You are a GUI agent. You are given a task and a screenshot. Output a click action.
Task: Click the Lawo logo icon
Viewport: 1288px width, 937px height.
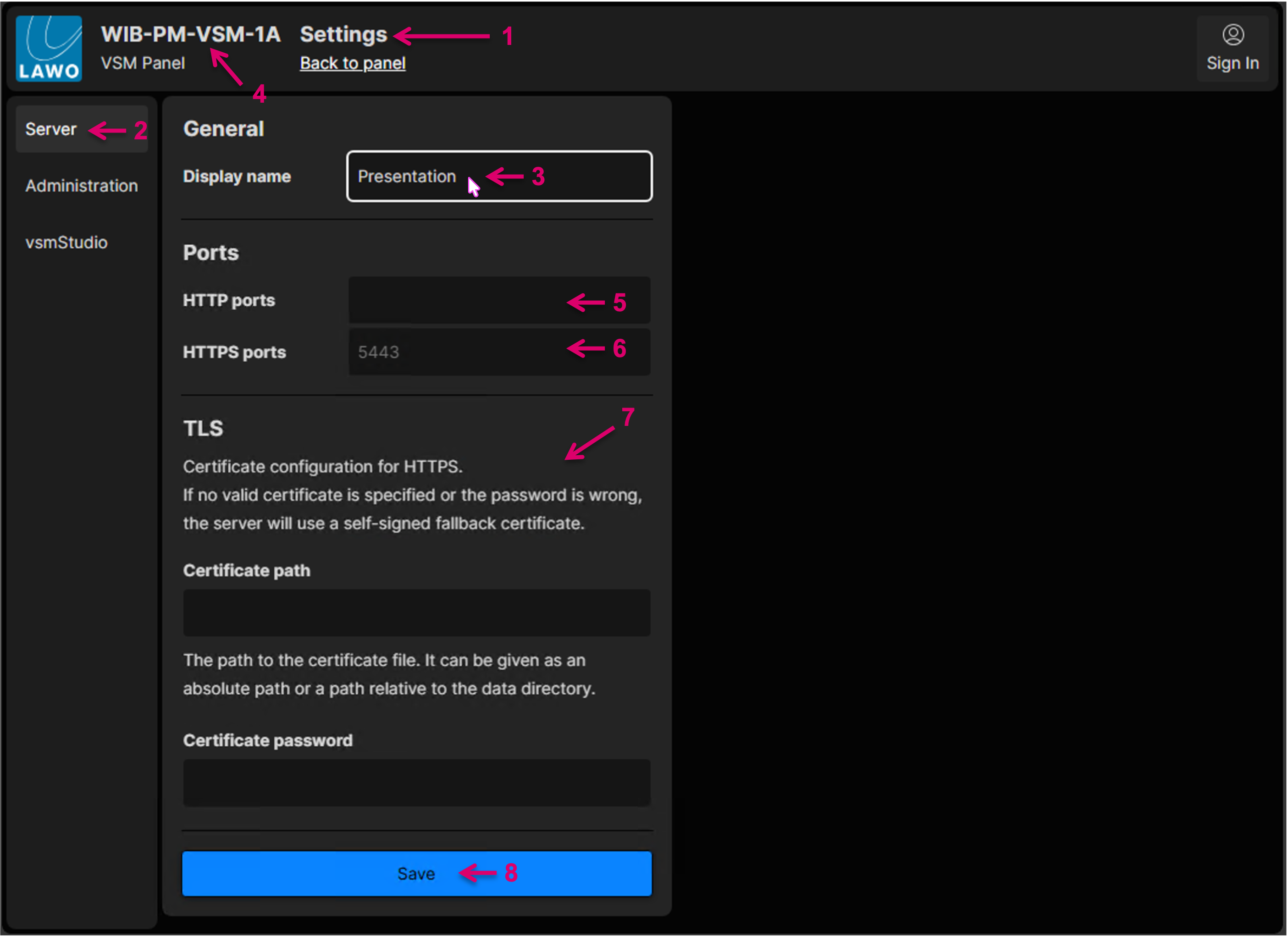coord(49,48)
